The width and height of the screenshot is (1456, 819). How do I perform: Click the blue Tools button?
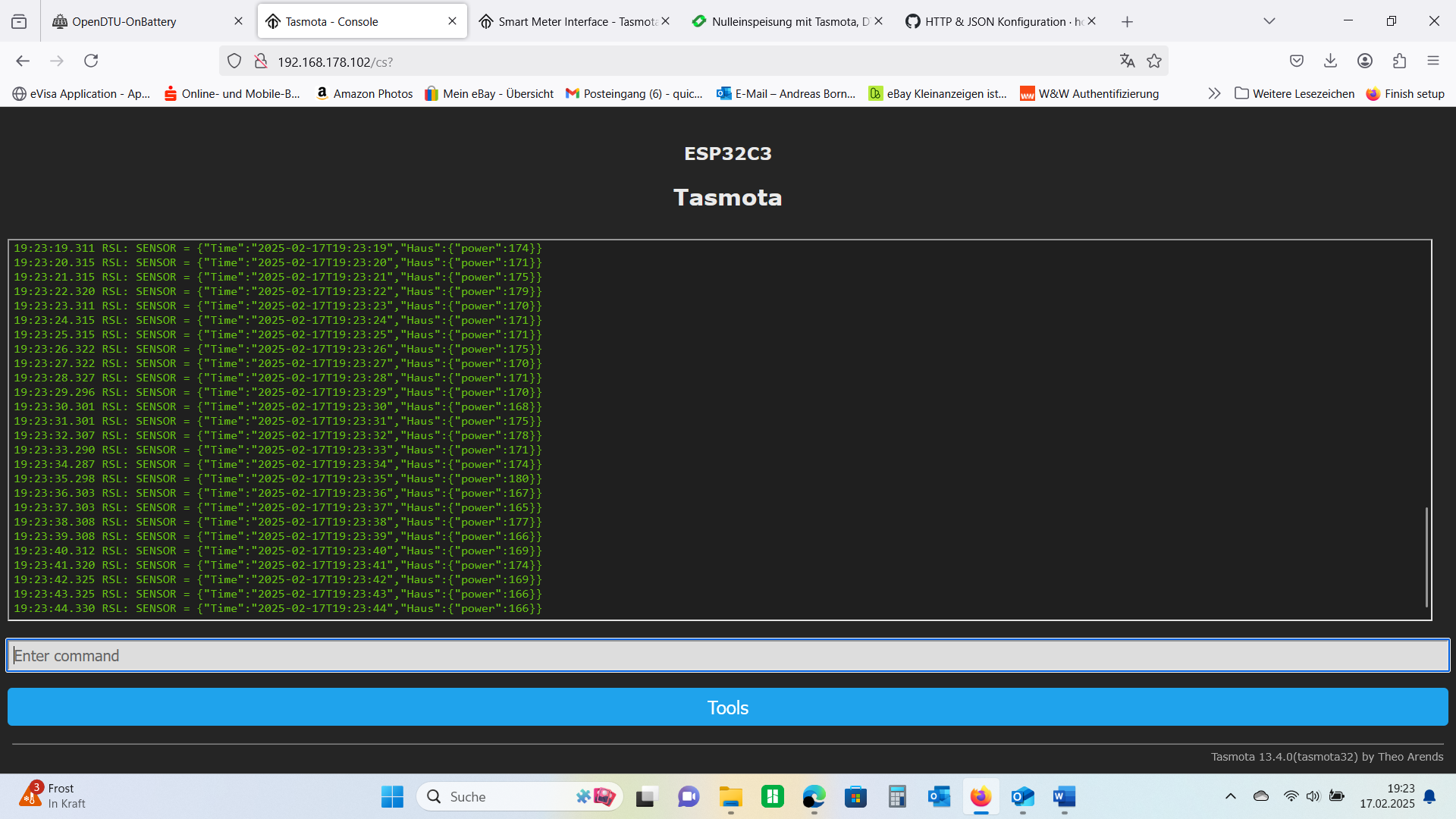(728, 708)
